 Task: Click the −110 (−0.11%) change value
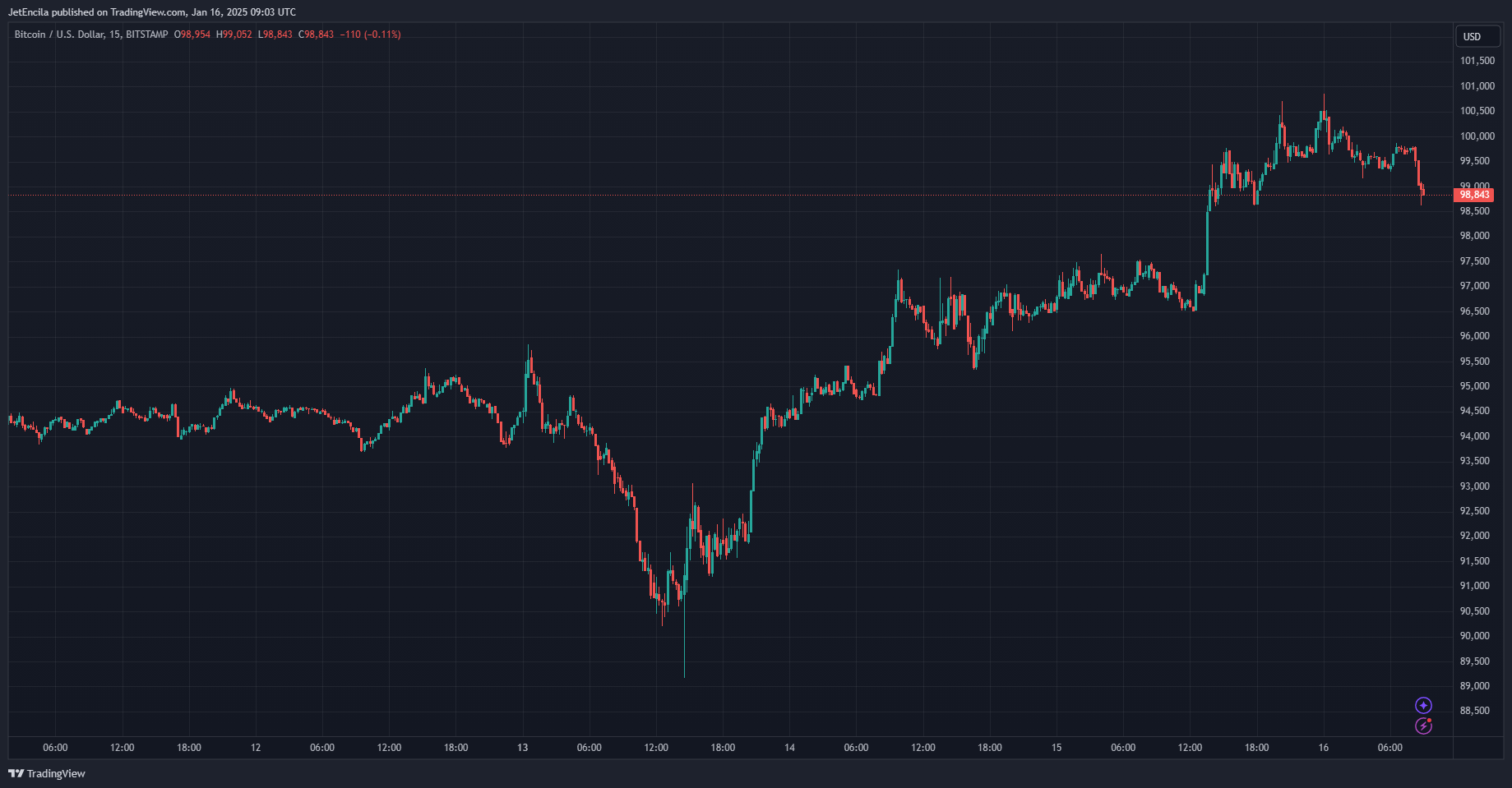pyautogui.click(x=371, y=35)
